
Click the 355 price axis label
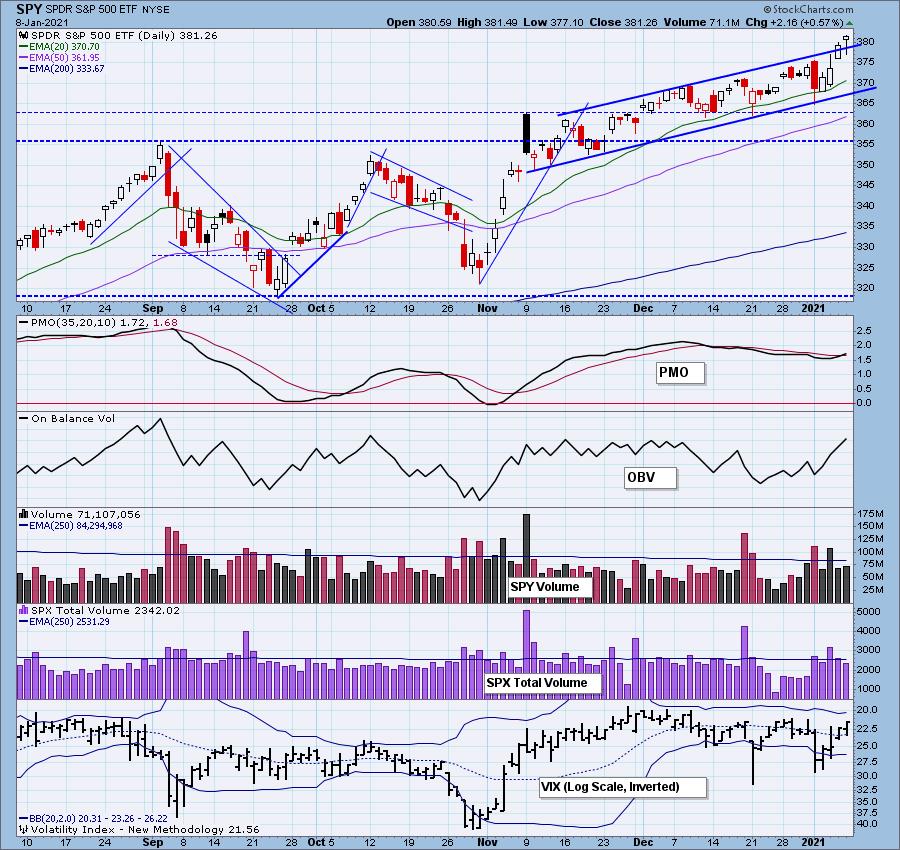coord(867,143)
